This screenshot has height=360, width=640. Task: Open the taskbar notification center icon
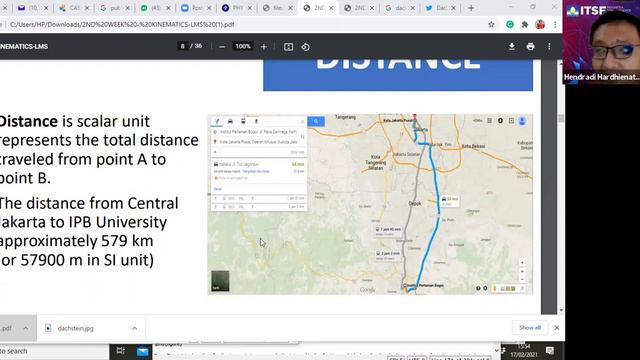click(550, 351)
